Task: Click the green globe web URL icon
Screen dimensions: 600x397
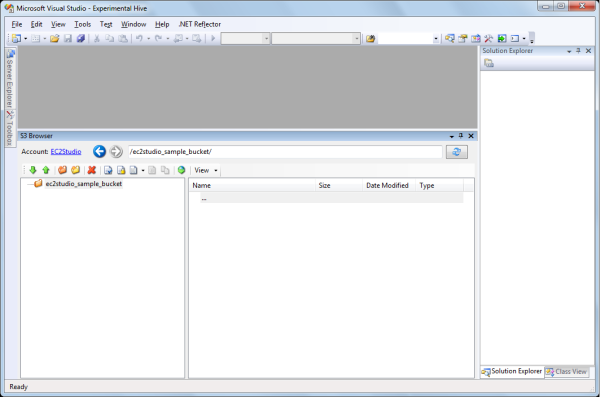Action: pos(181,170)
